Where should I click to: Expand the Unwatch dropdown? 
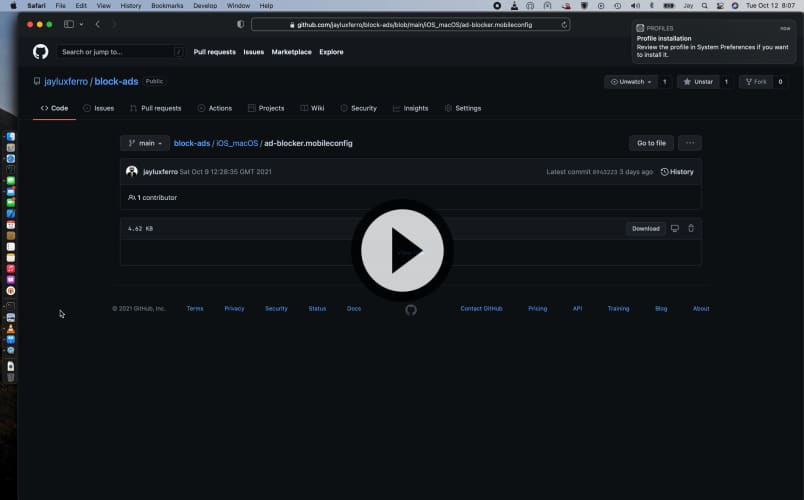coord(631,82)
